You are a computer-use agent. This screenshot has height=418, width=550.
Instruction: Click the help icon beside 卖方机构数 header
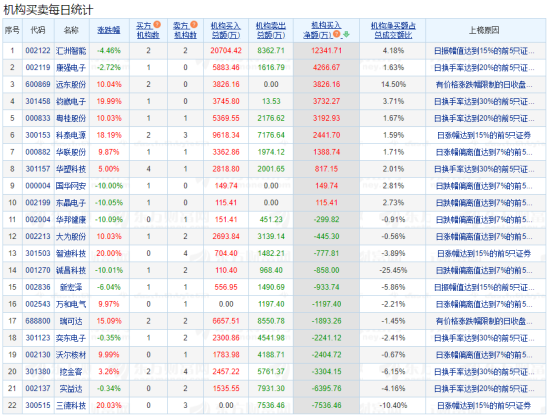[194, 25]
